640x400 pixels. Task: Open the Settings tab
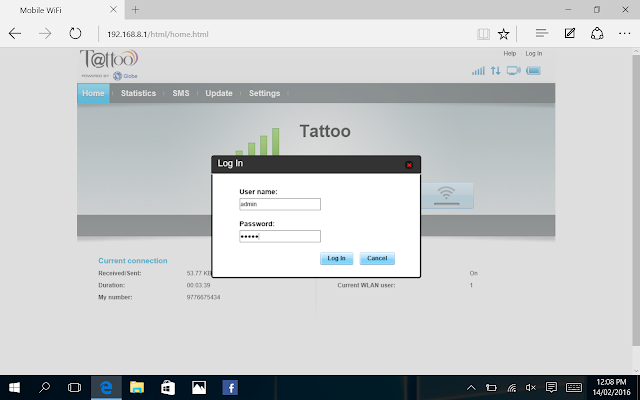(x=264, y=93)
